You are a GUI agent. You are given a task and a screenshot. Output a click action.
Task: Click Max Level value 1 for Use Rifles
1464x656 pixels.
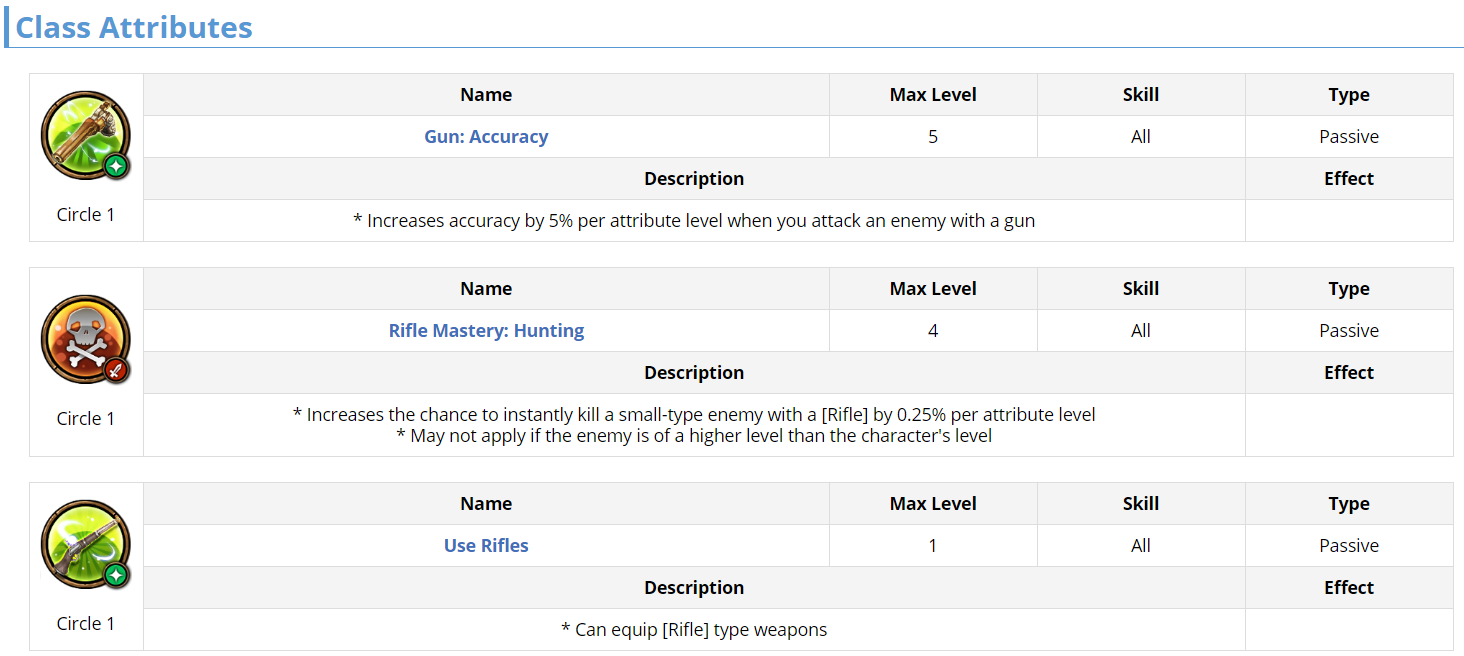(933, 546)
